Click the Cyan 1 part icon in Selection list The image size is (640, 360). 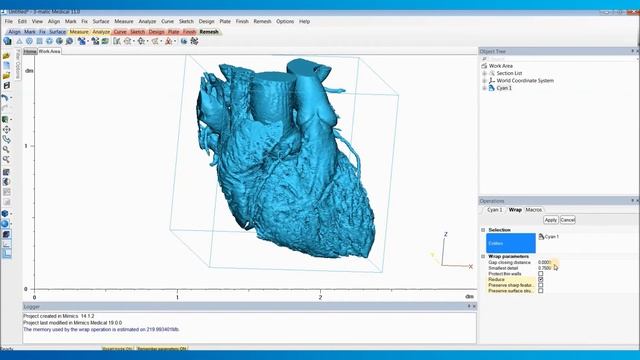coord(541,236)
